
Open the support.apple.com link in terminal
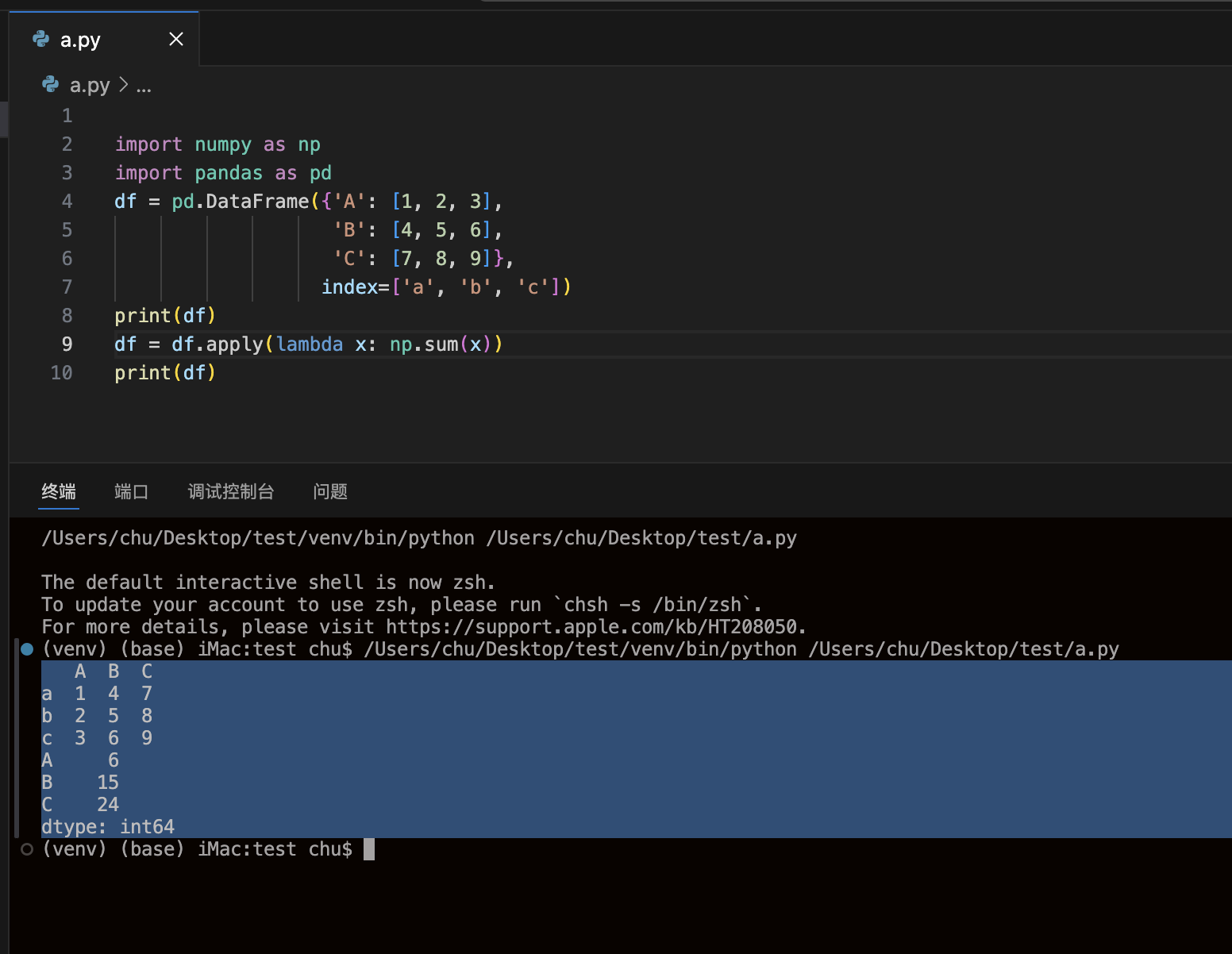click(x=591, y=627)
